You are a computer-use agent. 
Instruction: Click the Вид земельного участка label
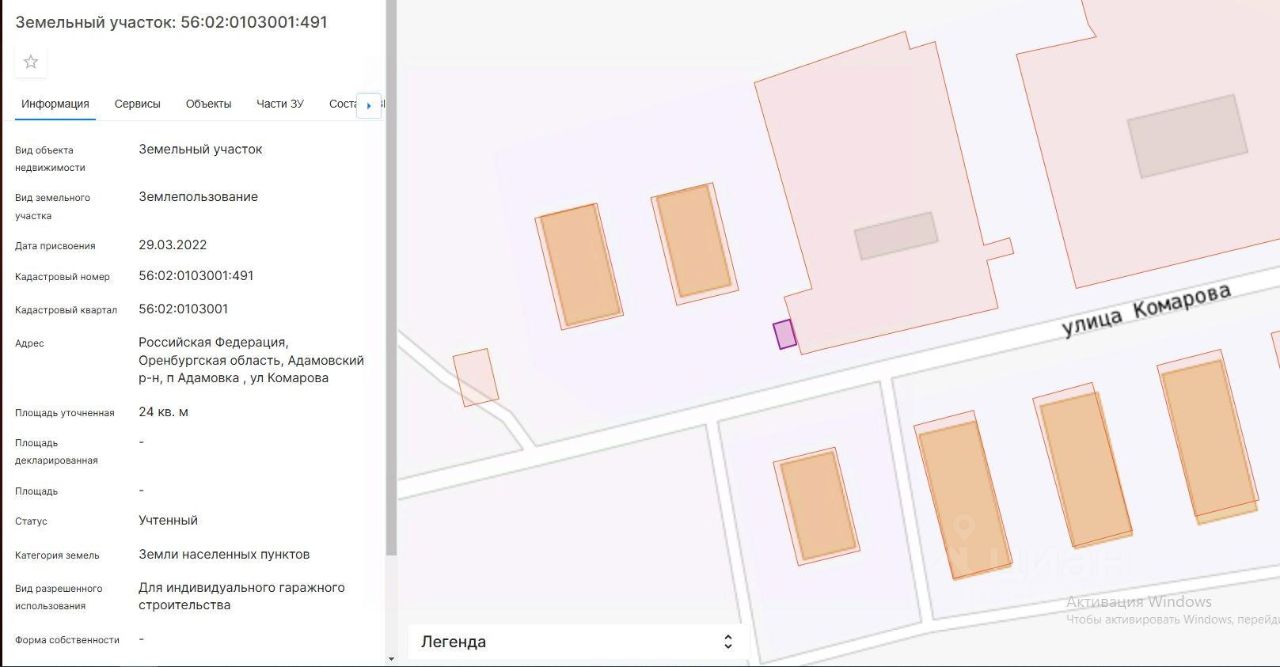coord(52,207)
